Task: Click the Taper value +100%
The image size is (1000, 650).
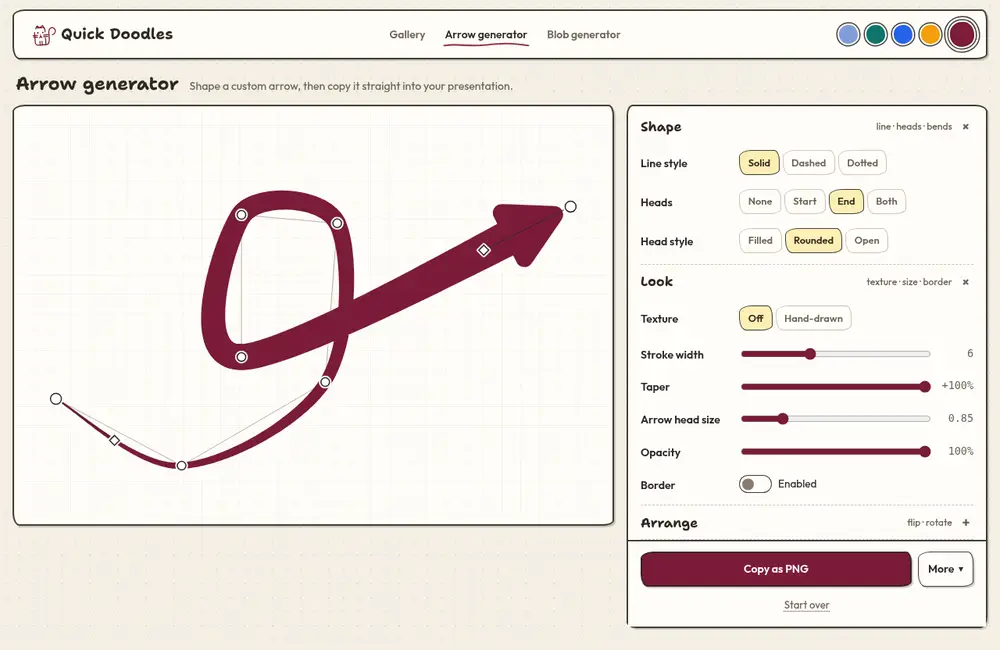Action: 957,385
